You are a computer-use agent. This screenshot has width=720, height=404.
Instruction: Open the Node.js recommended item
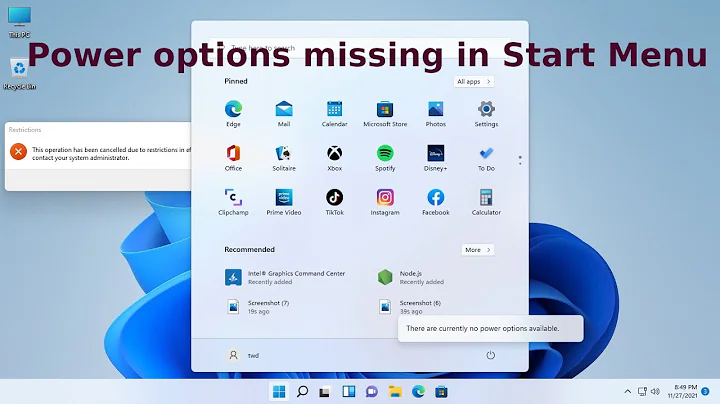(x=411, y=277)
